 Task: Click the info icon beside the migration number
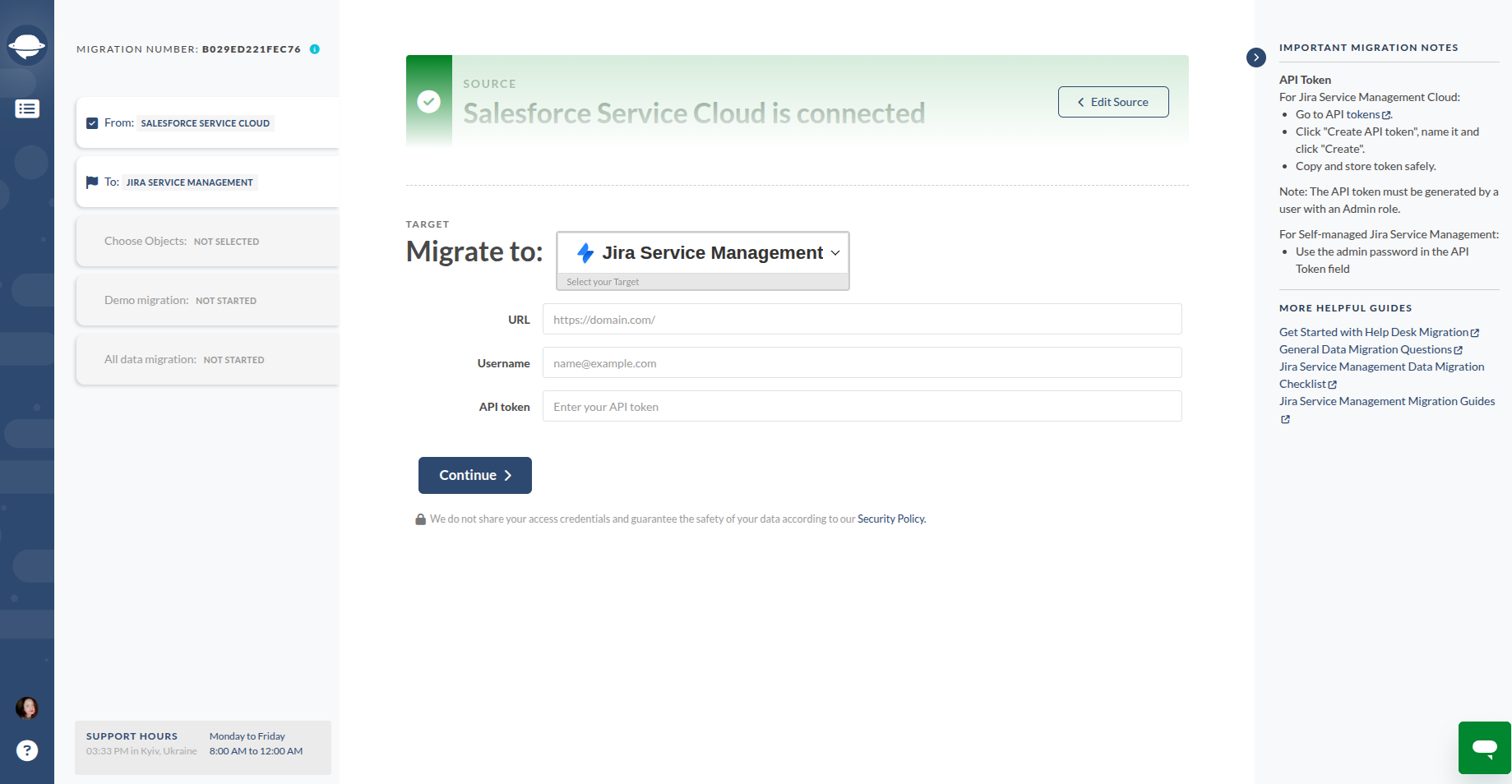pos(313,49)
